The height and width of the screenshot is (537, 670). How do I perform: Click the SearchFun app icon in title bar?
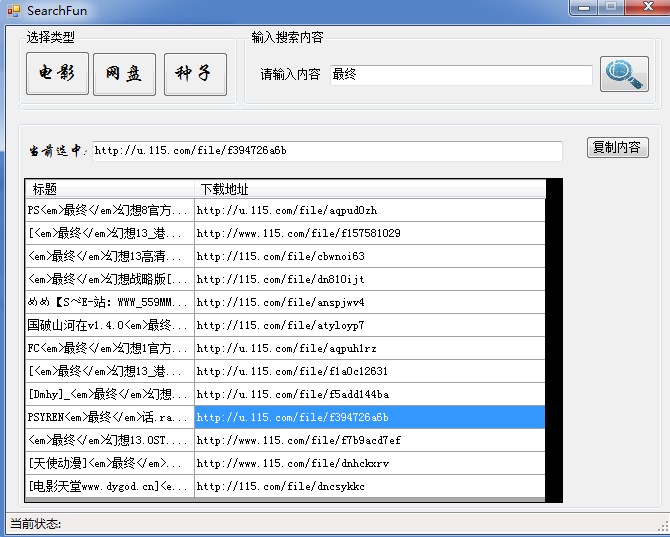14,10
